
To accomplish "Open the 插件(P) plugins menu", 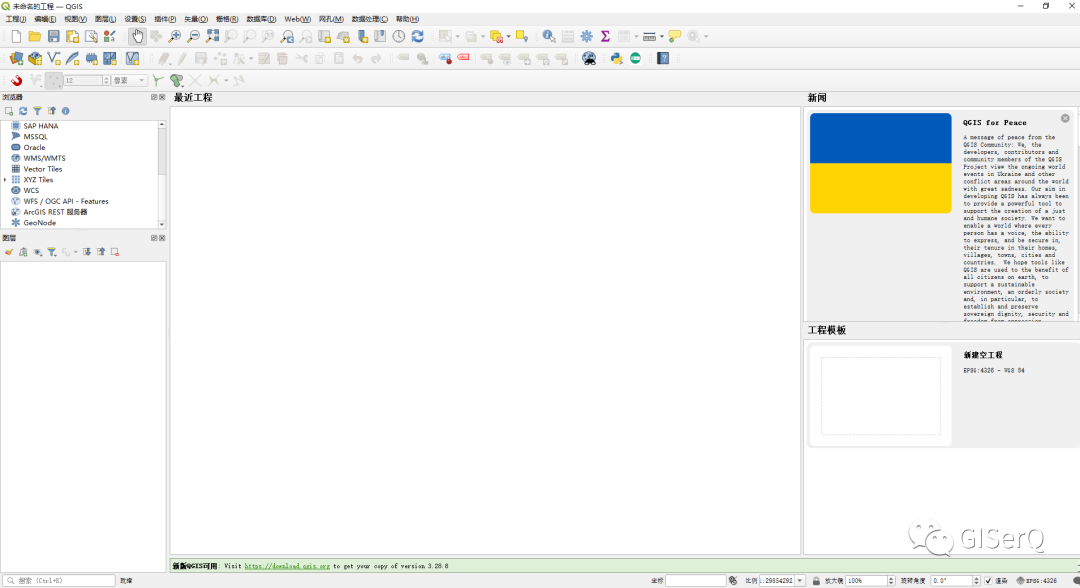I will pos(165,19).
